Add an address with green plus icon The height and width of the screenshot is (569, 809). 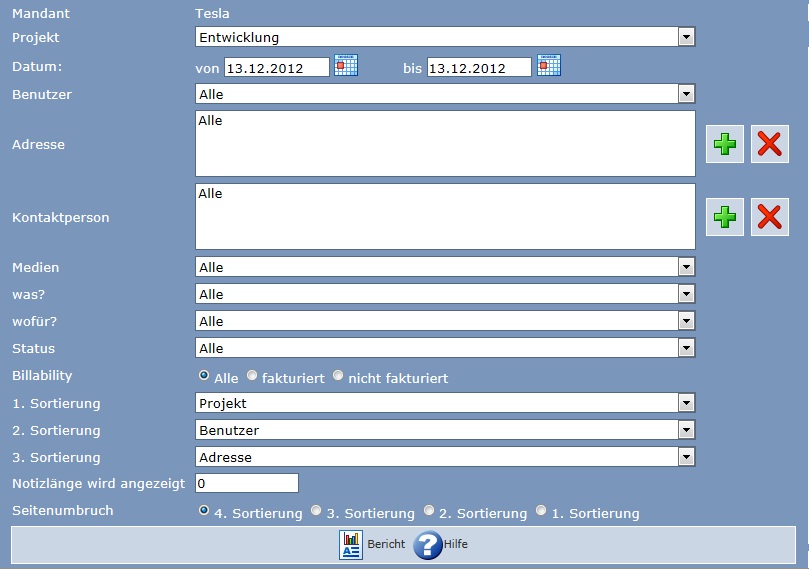725,144
